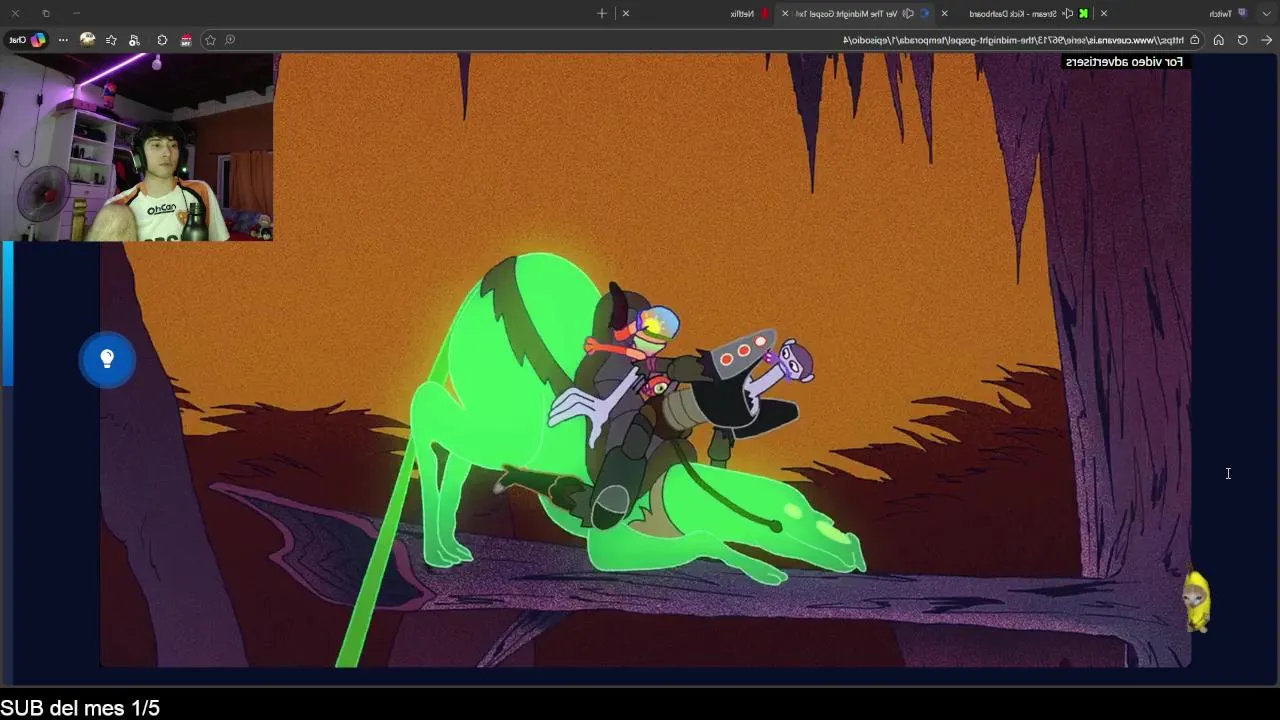Screen dimensions: 1280x720
Task: Open the Extensions puzzle-piece menu
Action: click(162, 40)
